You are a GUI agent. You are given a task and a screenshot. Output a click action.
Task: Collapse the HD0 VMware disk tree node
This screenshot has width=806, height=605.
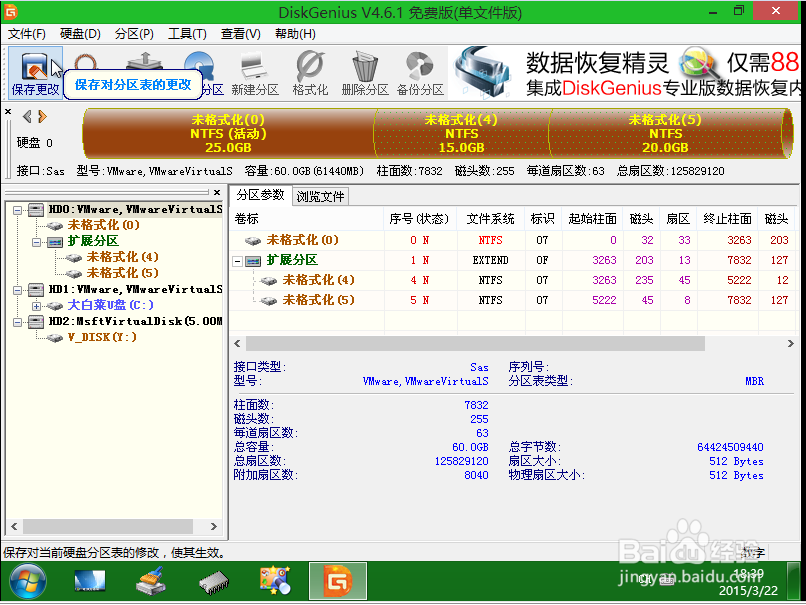(x=17, y=210)
